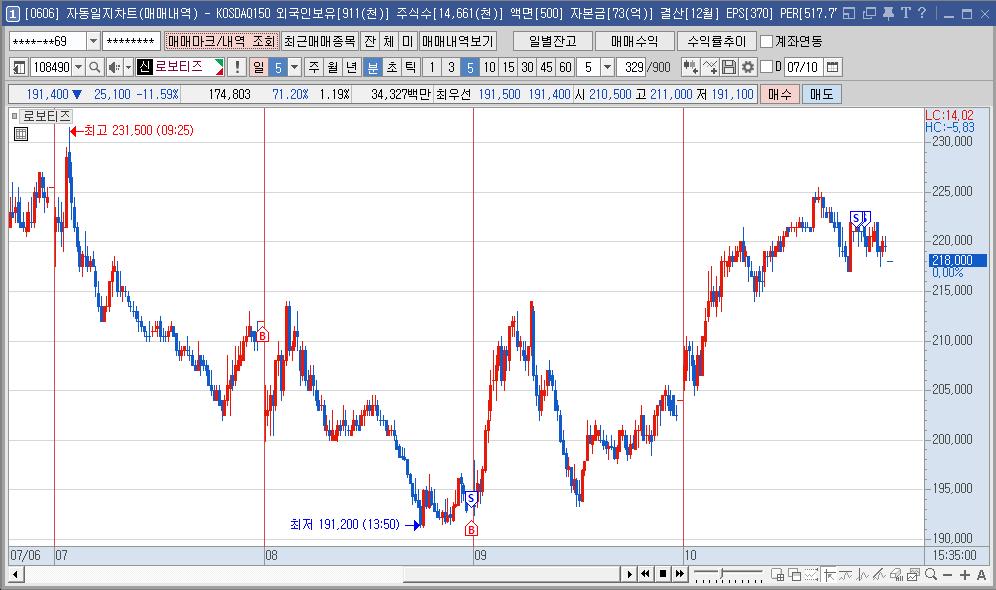The height and width of the screenshot is (590, 996).
Task: Tick the D checkbox beside the date field
Action: pyautogui.click(x=767, y=67)
